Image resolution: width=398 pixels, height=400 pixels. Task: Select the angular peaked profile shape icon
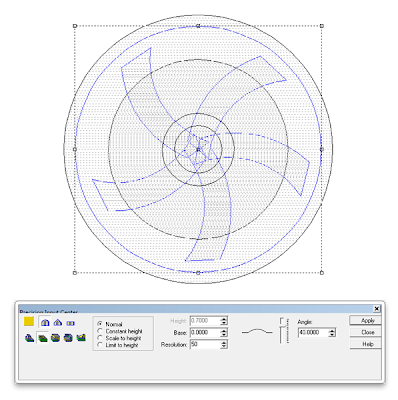coord(58,323)
